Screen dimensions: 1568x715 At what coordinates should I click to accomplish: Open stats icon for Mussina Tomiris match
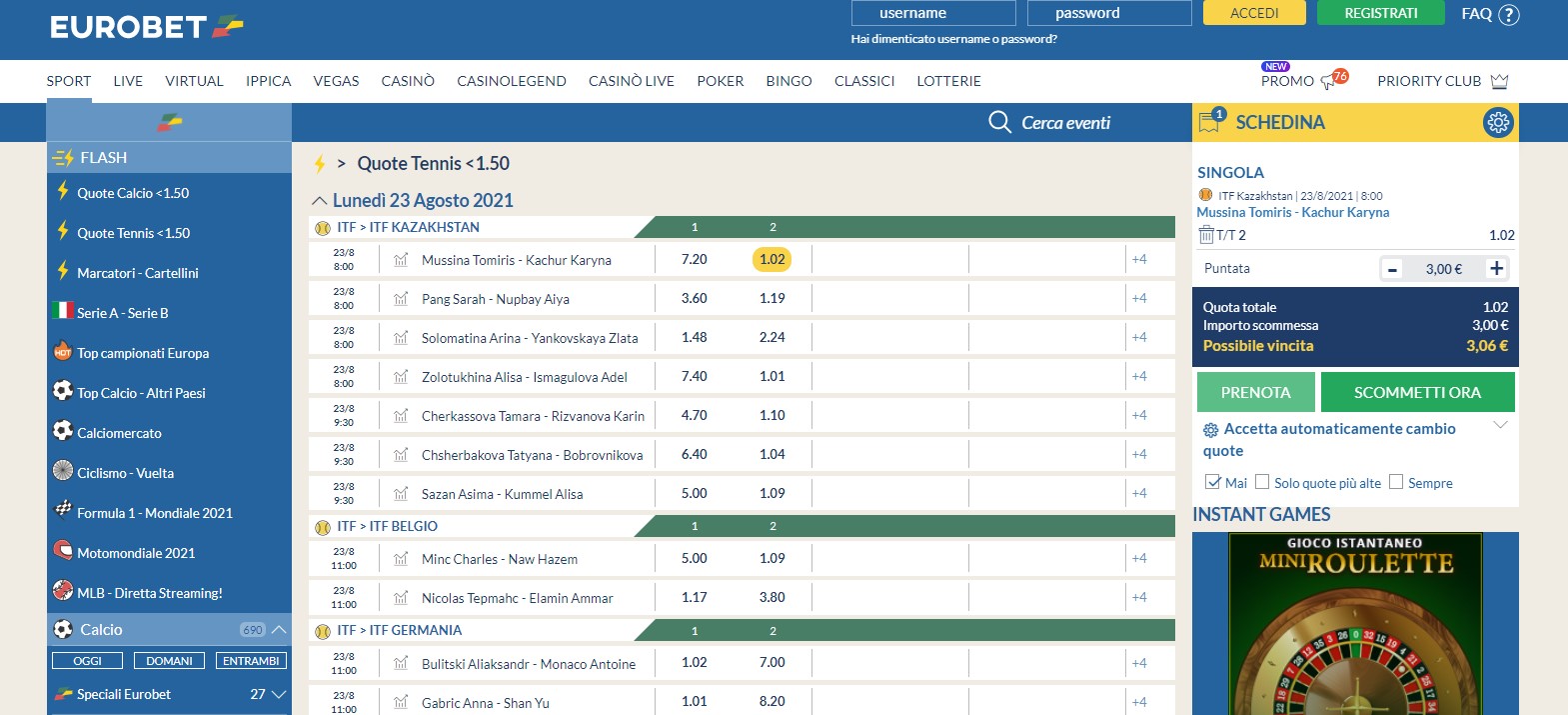coord(401,260)
